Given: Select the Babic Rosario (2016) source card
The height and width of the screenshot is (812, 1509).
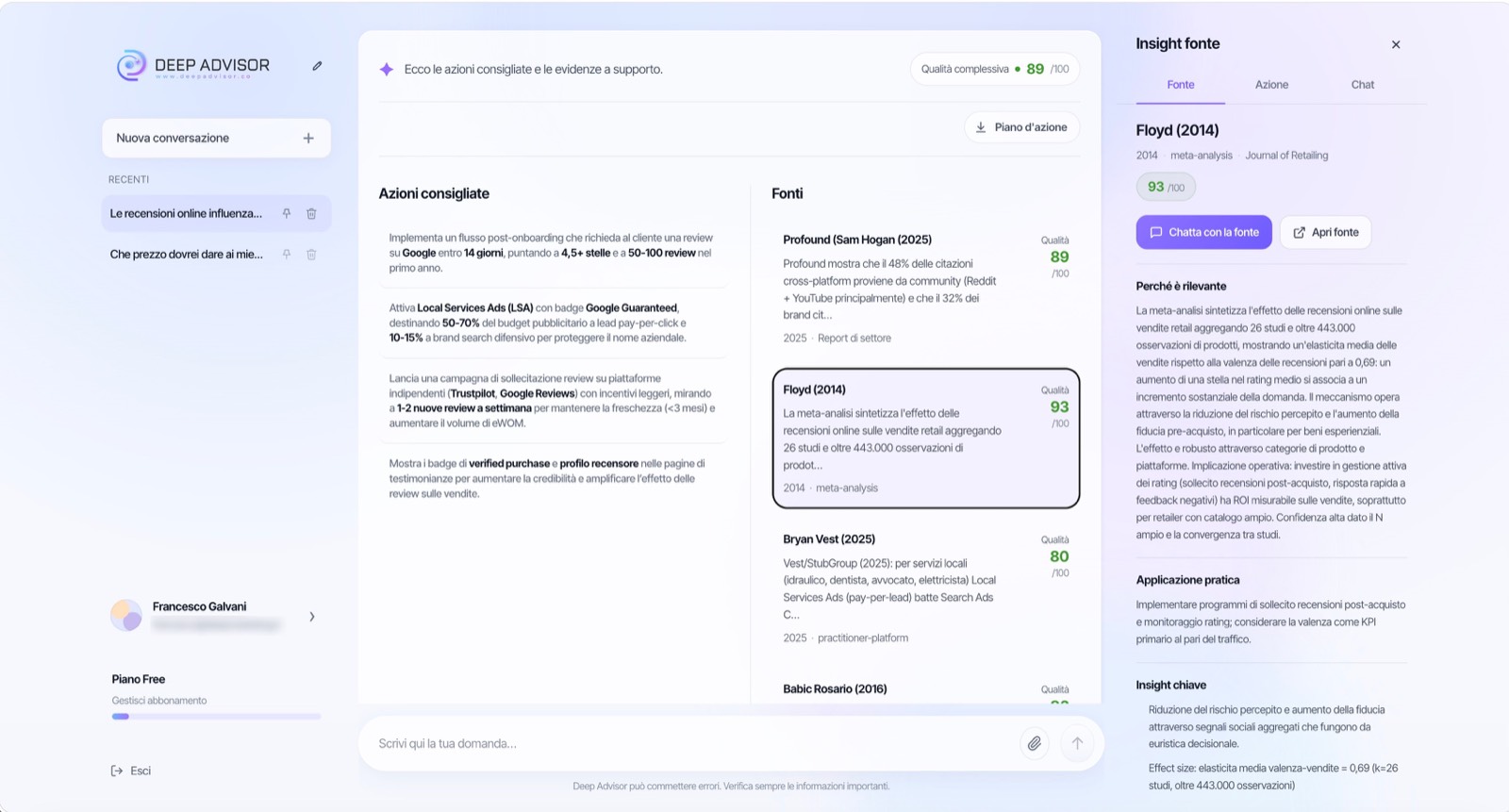Looking at the screenshot, I should [926, 688].
